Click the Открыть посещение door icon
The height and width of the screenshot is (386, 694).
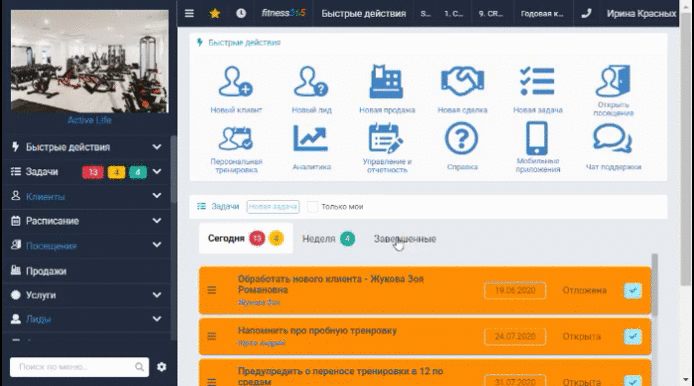point(613,81)
